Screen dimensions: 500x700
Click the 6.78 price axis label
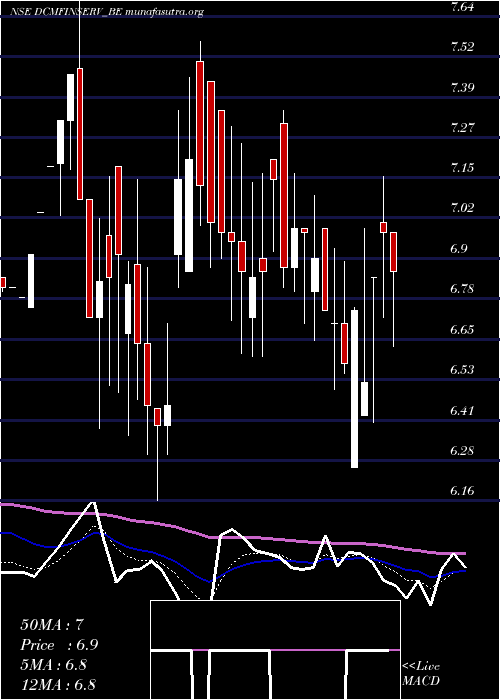[x=462, y=289]
